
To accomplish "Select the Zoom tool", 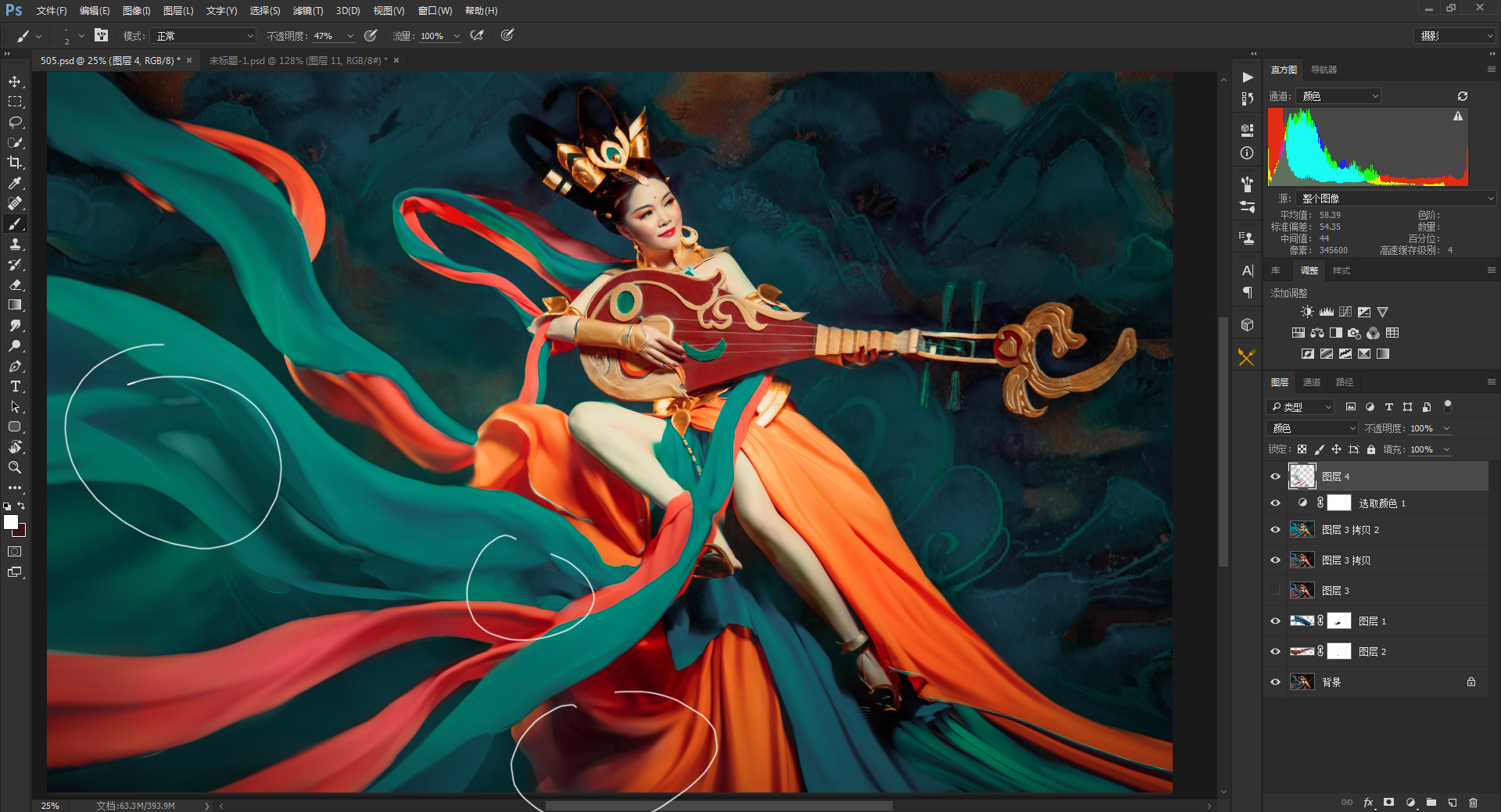I will [15, 467].
